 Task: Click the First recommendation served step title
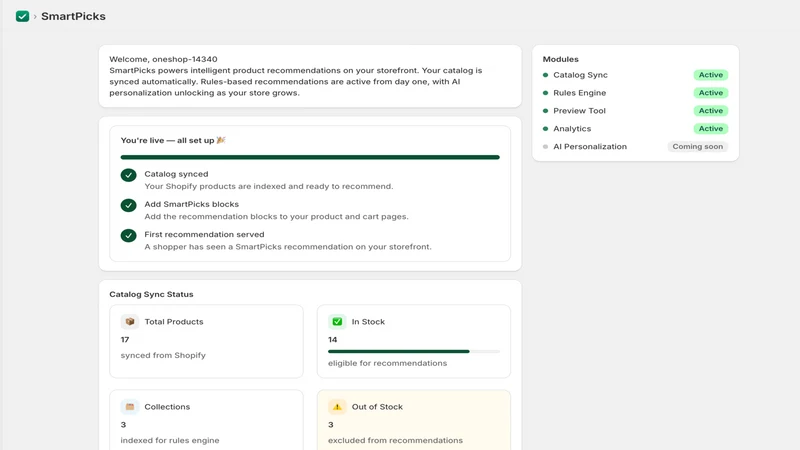coord(204,234)
